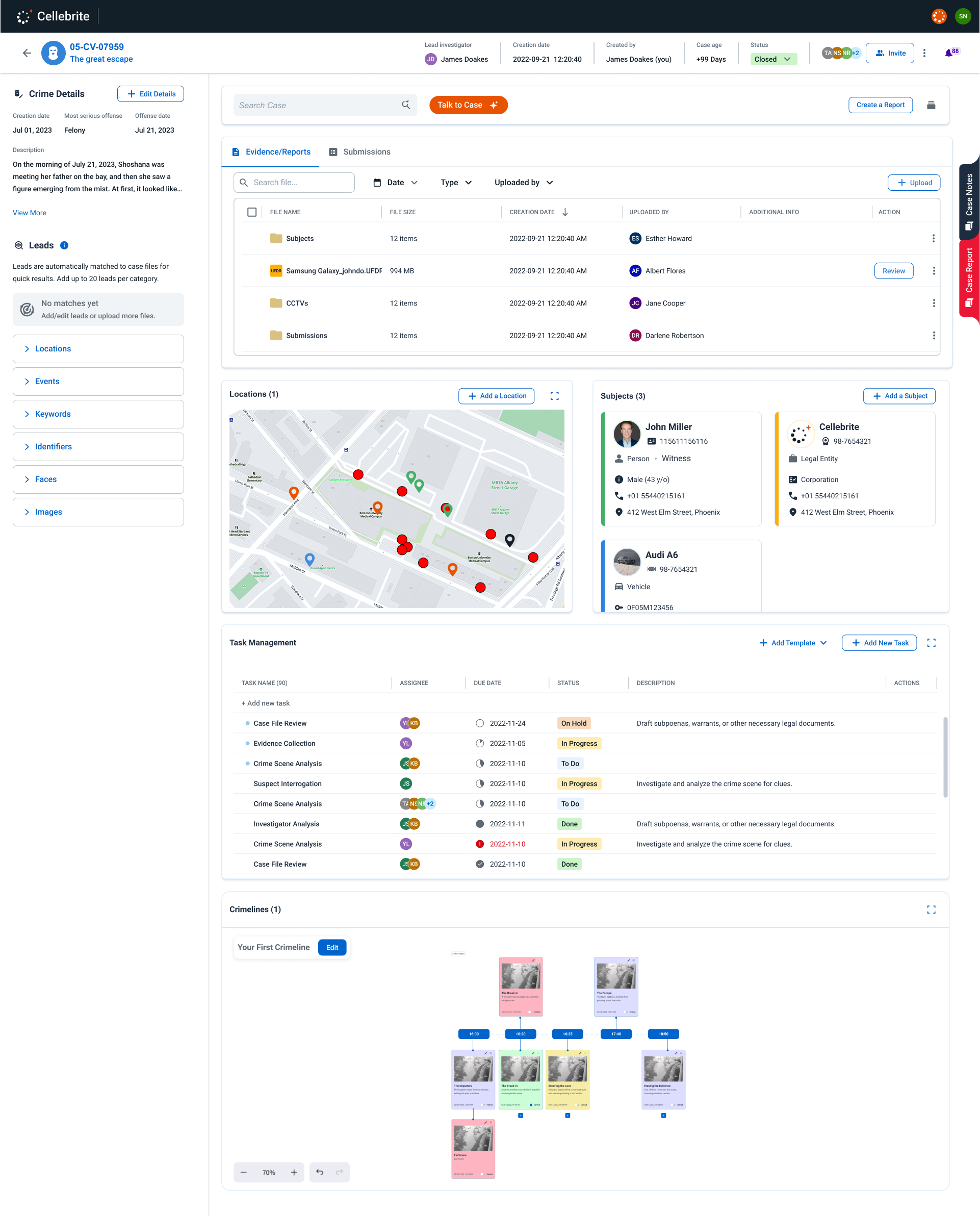The image size is (980, 1216).
Task: Open the Case Notes side tab
Action: click(x=969, y=200)
